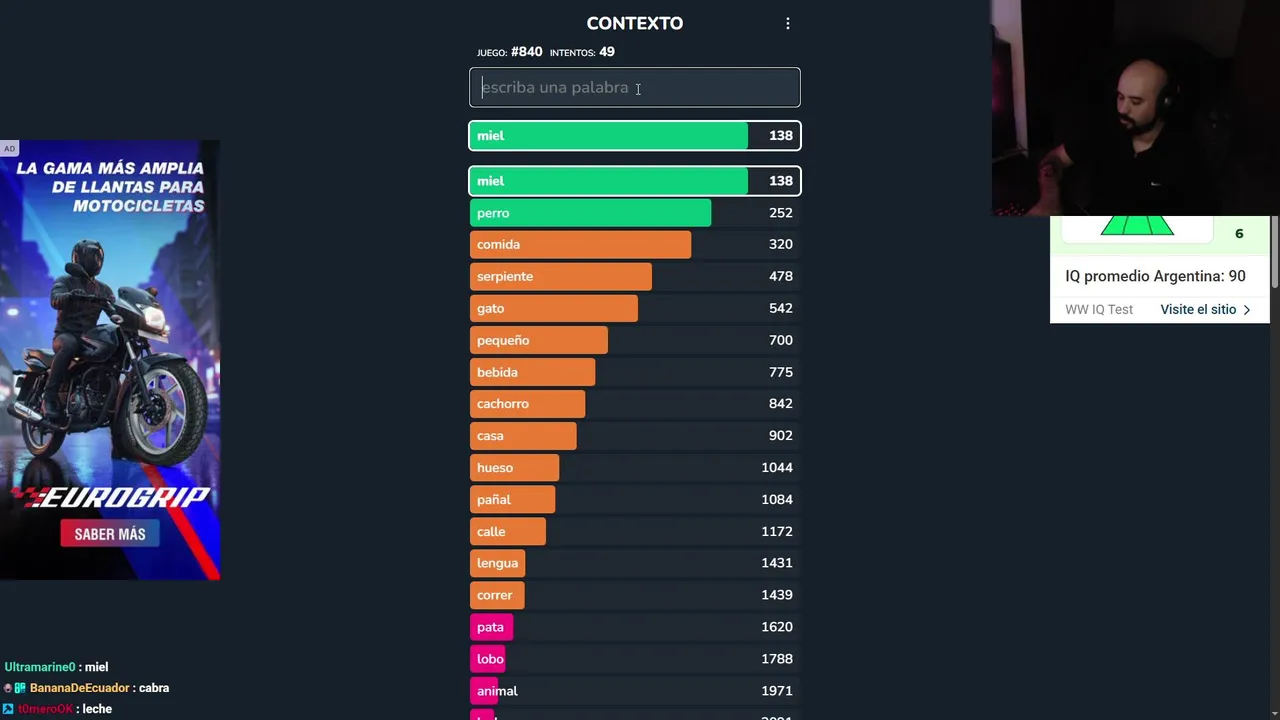Click the AD badge on motorcycle advertisement
This screenshot has width=1280, height=720.
click(x=9, y=149)
